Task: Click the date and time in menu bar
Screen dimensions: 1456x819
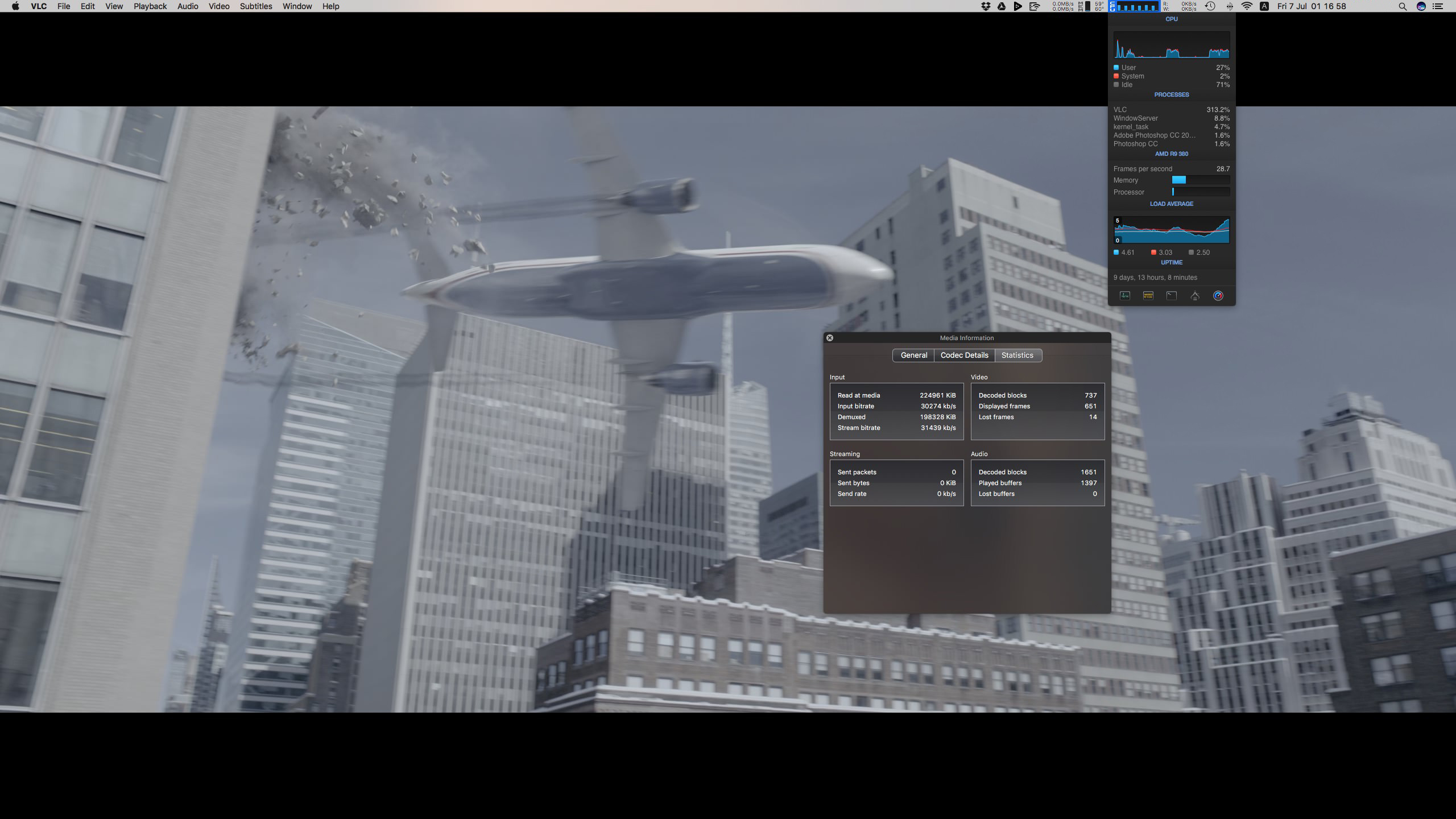Action: coord(1312,6)
